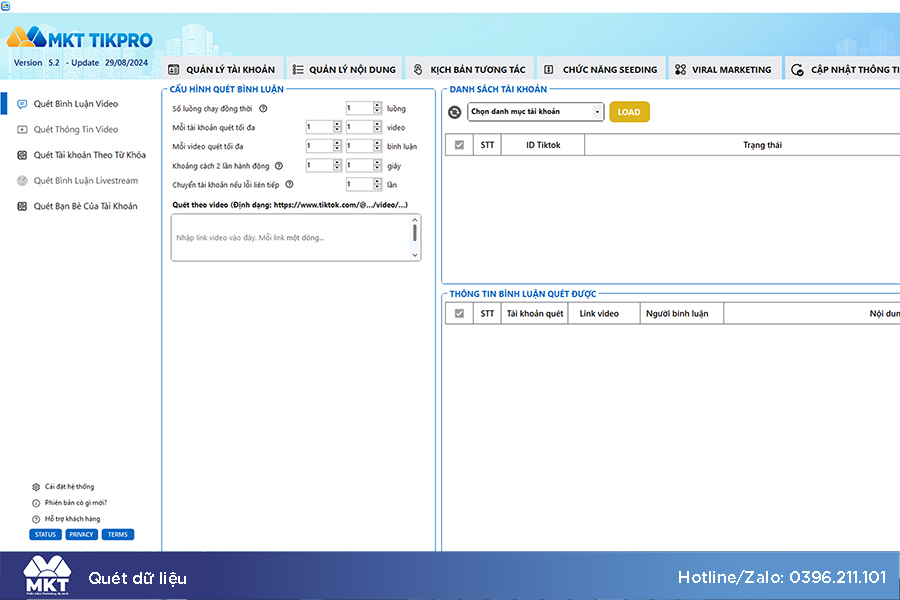Click the Tài khoản quét column header
Viewport: 900px width, 600px height.
click(x=535, y=313)
